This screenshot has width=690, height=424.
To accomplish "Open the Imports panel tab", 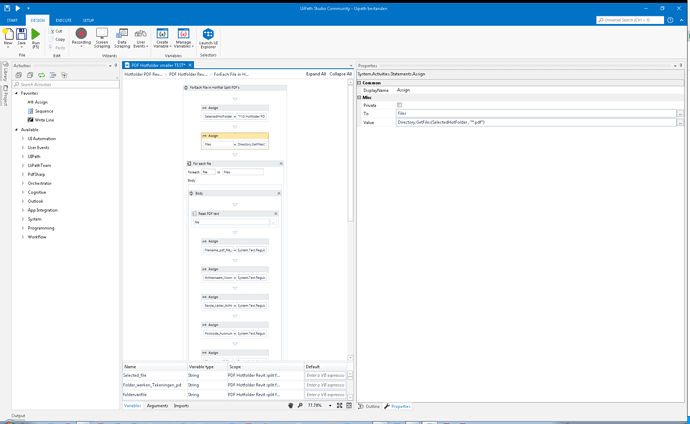I will coord(181,406).
